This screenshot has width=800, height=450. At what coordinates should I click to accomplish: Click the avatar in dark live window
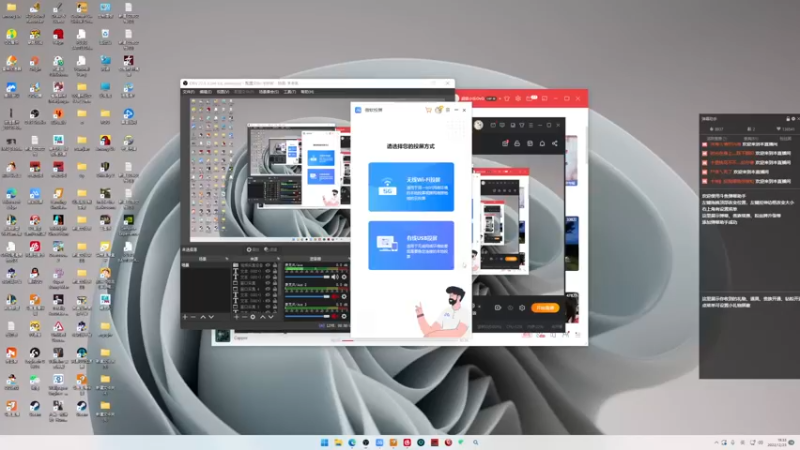pos(479,125)
